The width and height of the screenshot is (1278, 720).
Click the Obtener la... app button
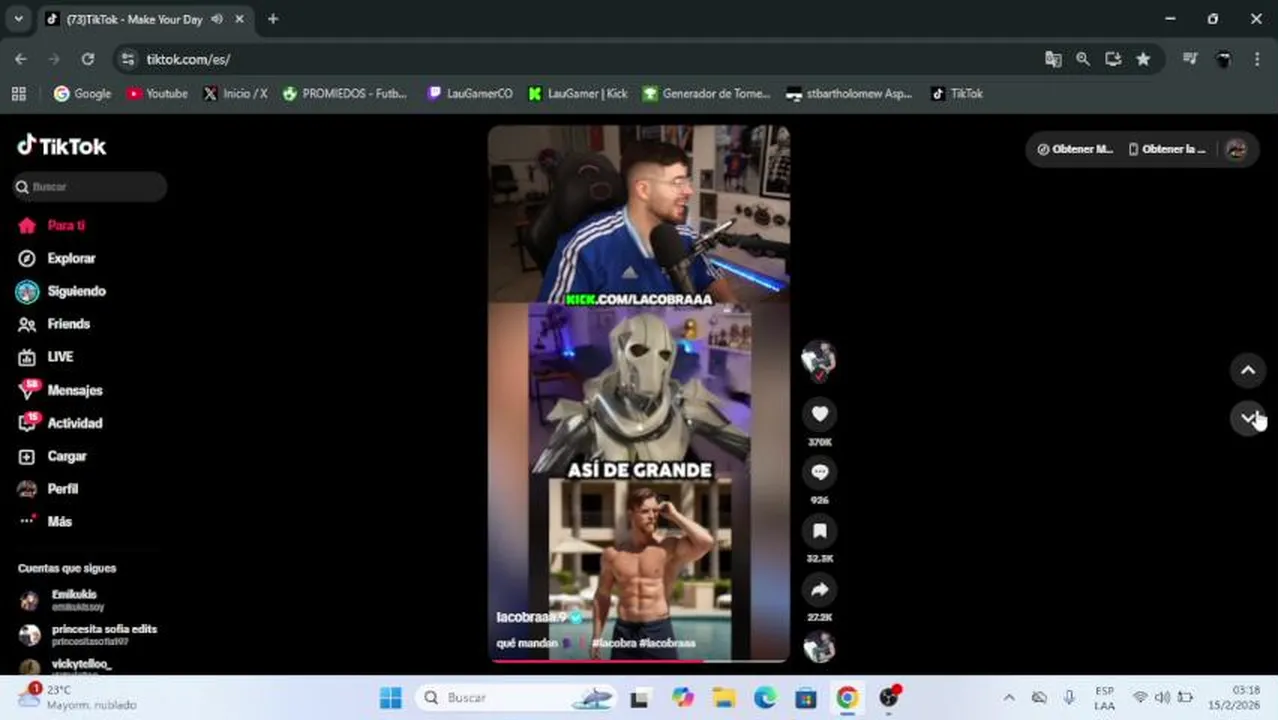point(1167,149)
